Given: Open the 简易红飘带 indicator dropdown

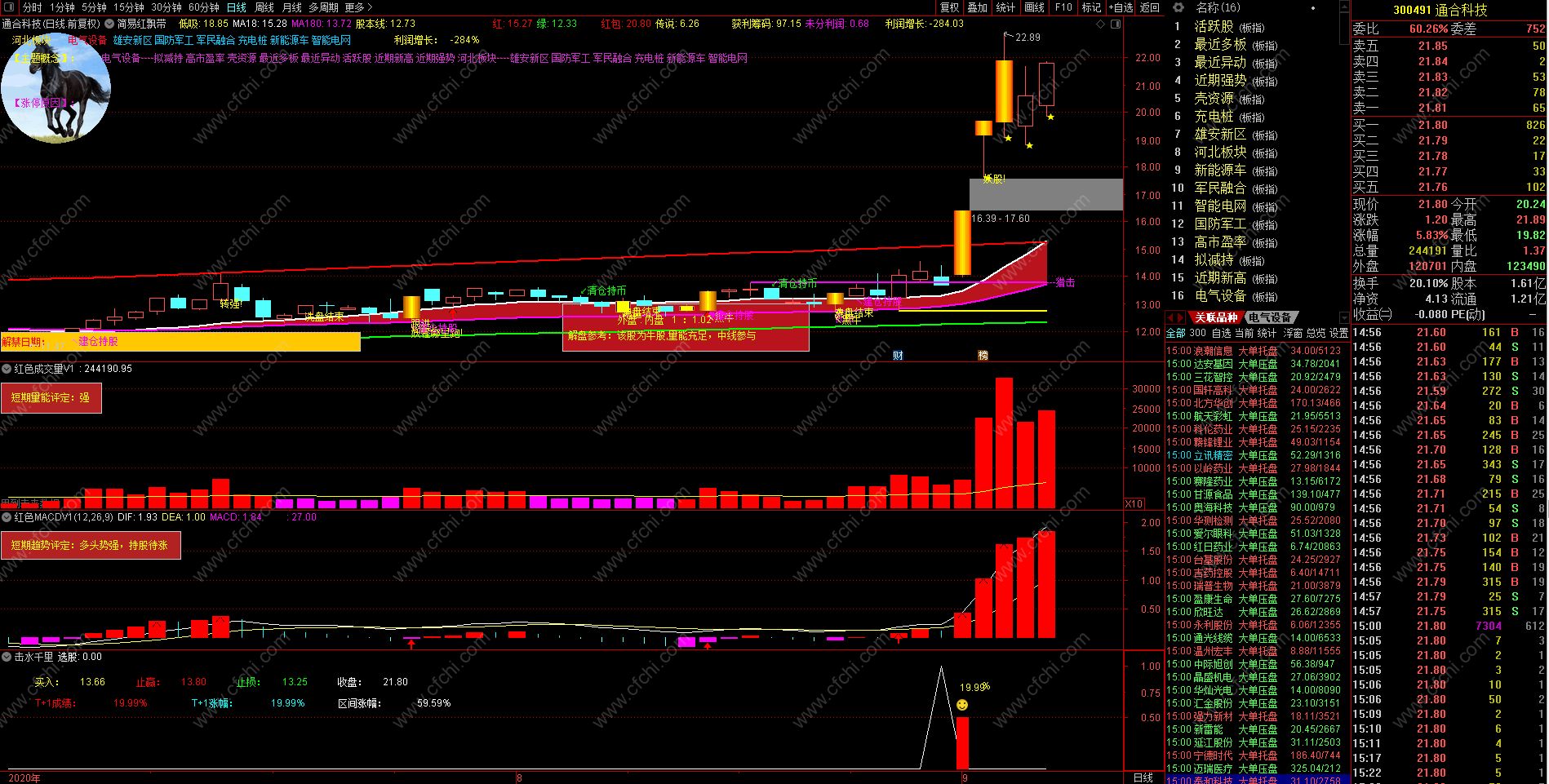Looking at the screenshot, I should [x=109, y=24].
